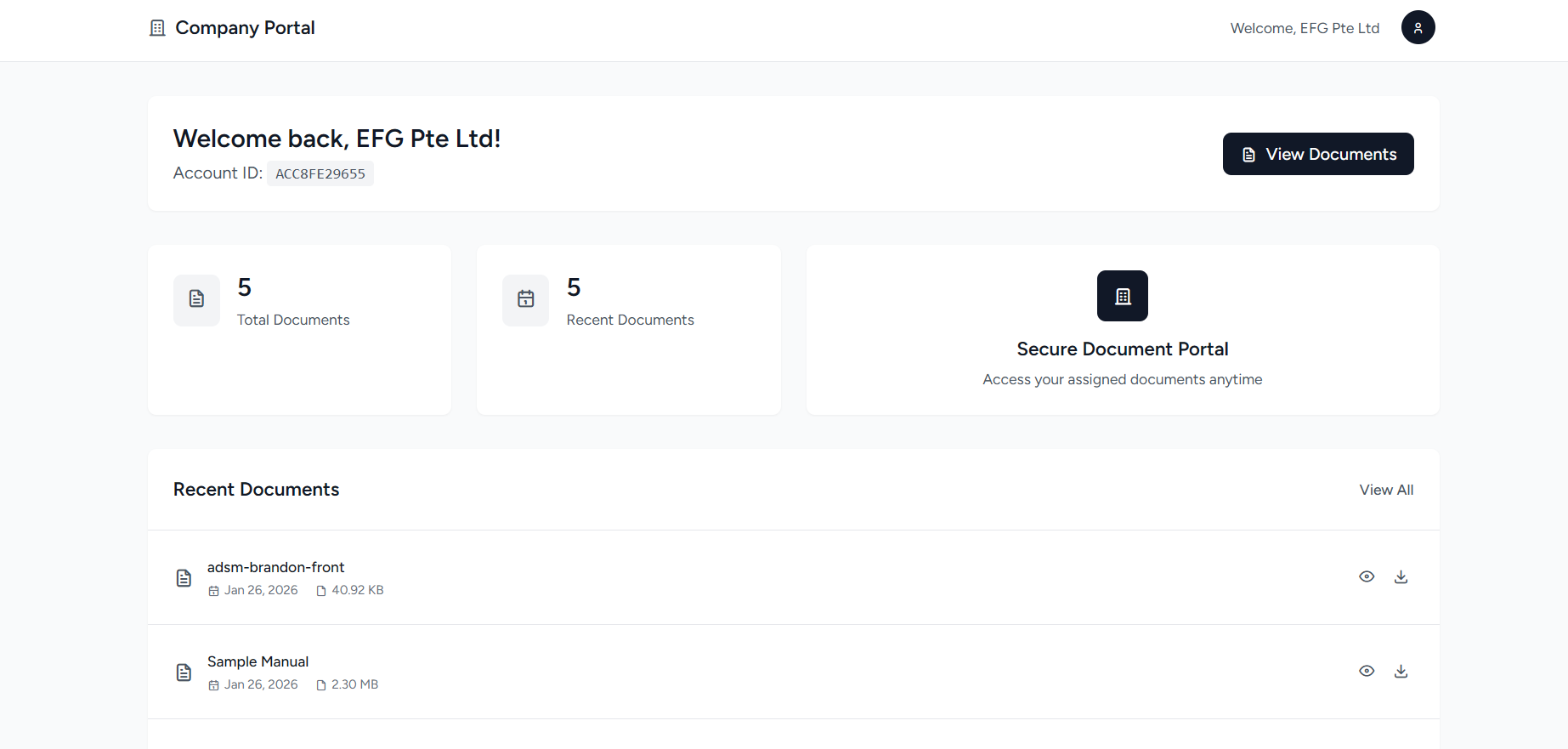Viewport: 1568px width, 749px height.
Task: Click the Total Documents file icon
Action: [196, 299]
